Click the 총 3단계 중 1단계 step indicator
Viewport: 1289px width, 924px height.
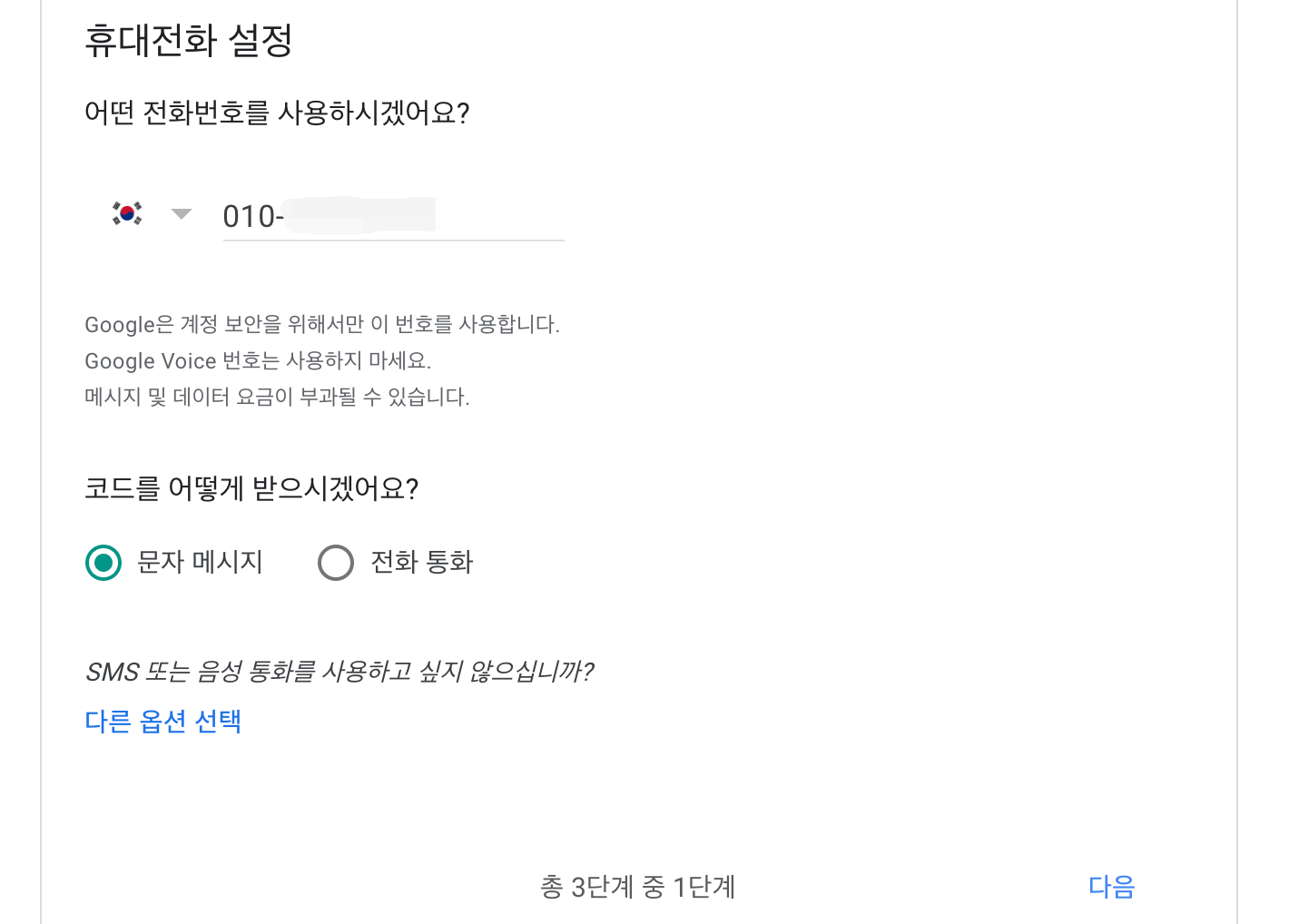pos(637,887)
